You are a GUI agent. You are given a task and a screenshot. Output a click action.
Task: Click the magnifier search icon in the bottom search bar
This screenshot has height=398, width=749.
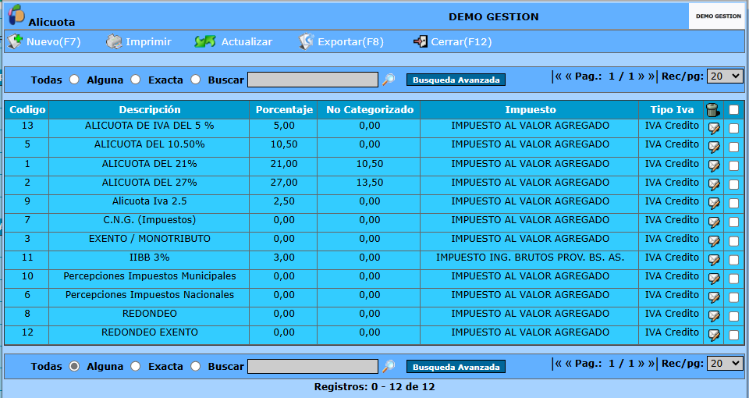389,366
